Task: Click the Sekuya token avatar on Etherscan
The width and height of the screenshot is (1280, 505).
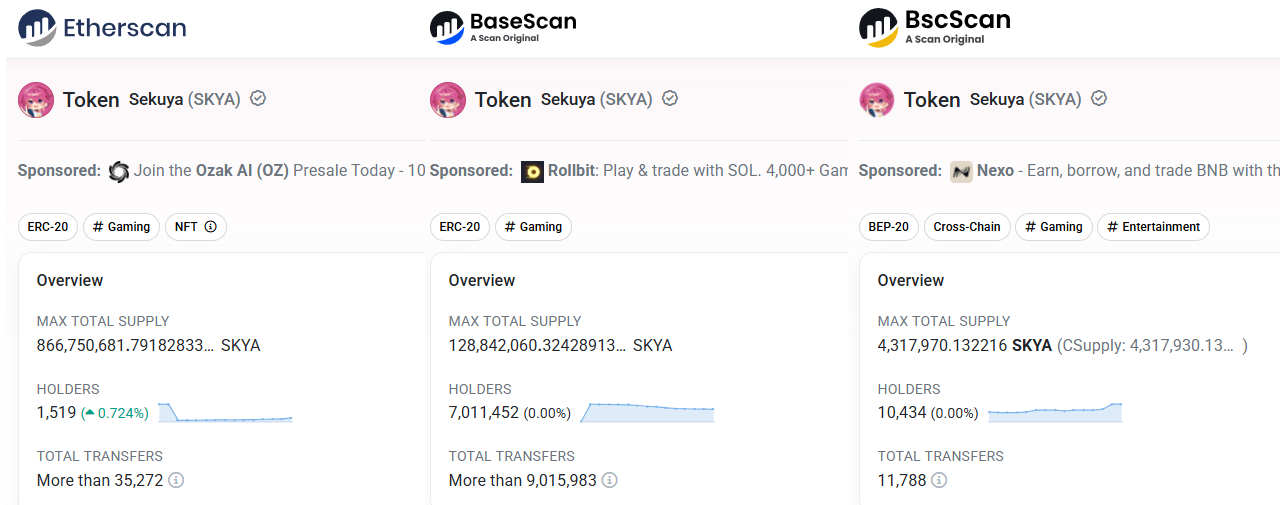Action: [36, 100]
